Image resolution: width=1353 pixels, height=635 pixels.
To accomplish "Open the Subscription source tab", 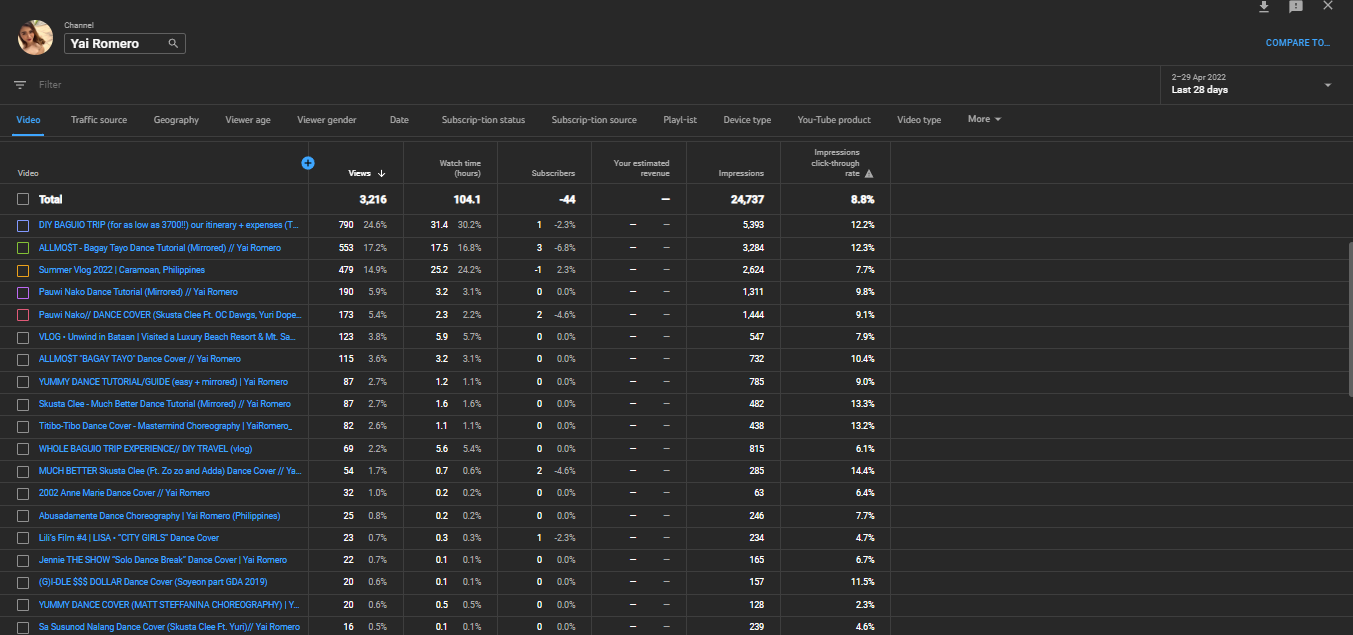I will click(x=594, y=120).
